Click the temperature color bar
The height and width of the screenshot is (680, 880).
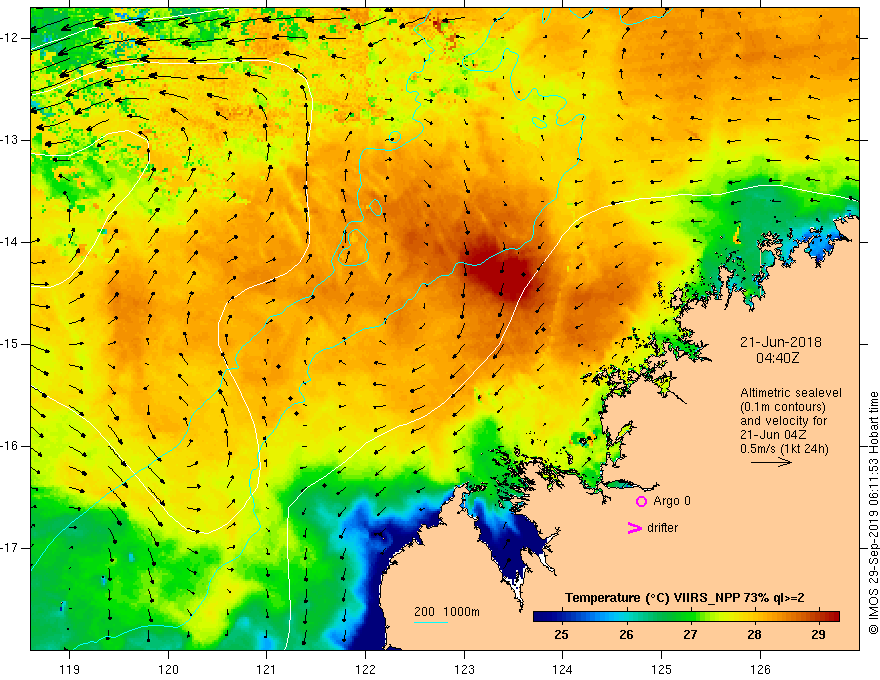(686, 617)
